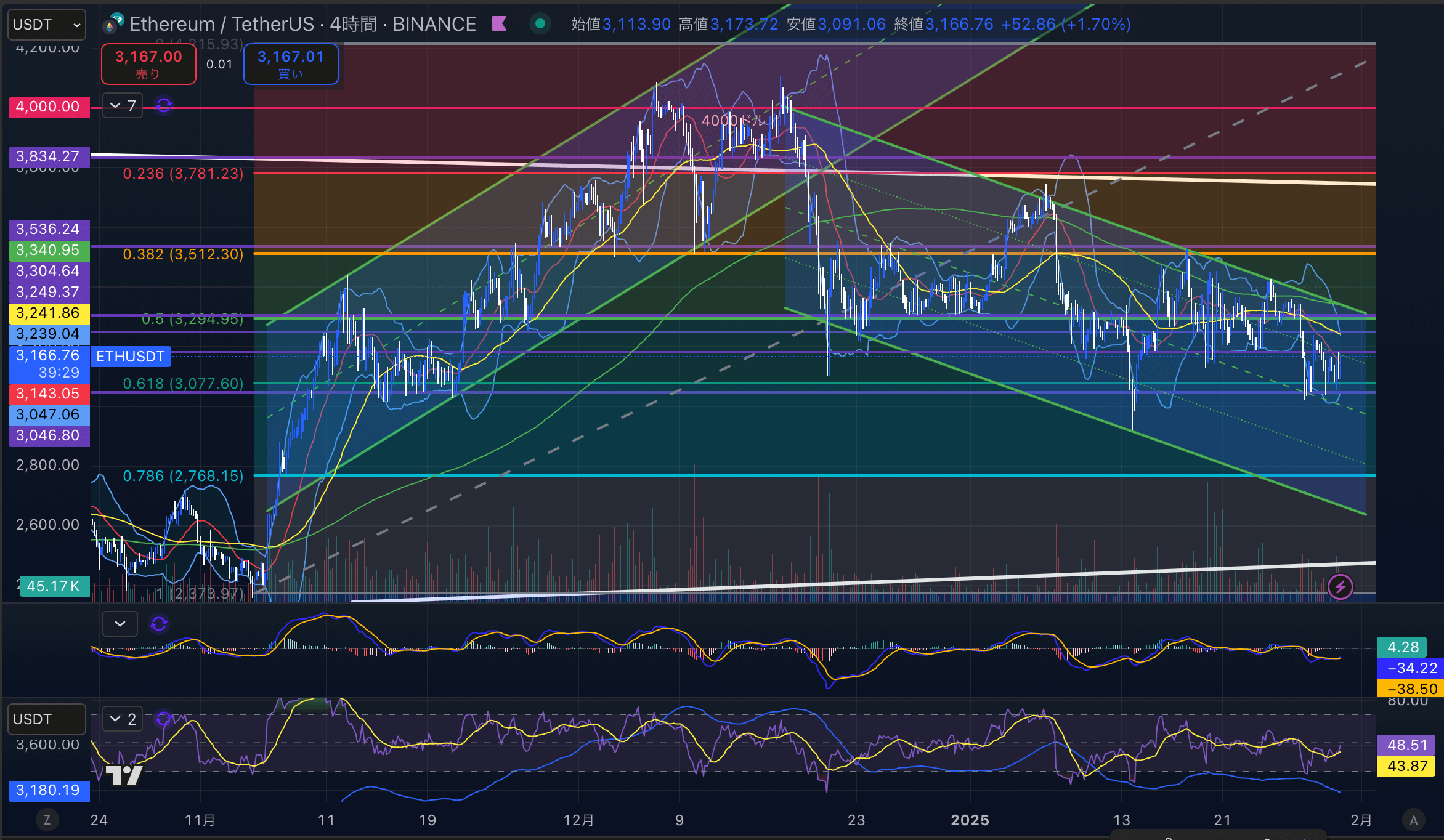
Task: Click the 4000ドル text annotation on the chart
Action: pos(733,121)
